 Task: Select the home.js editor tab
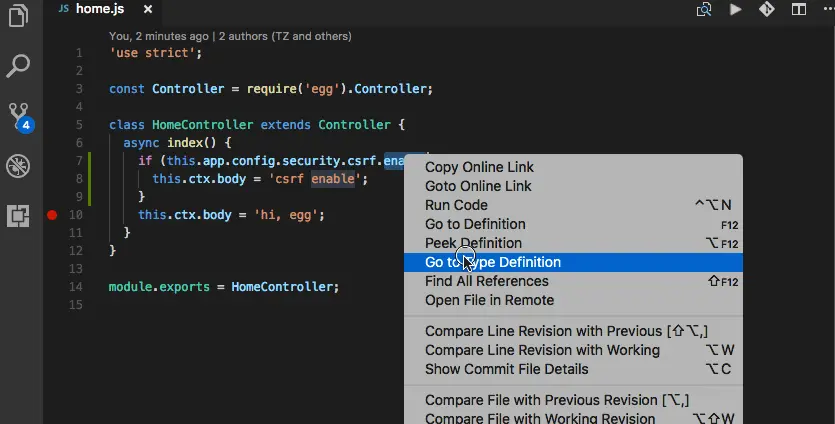pyautogui.click(x=100, y=9)
